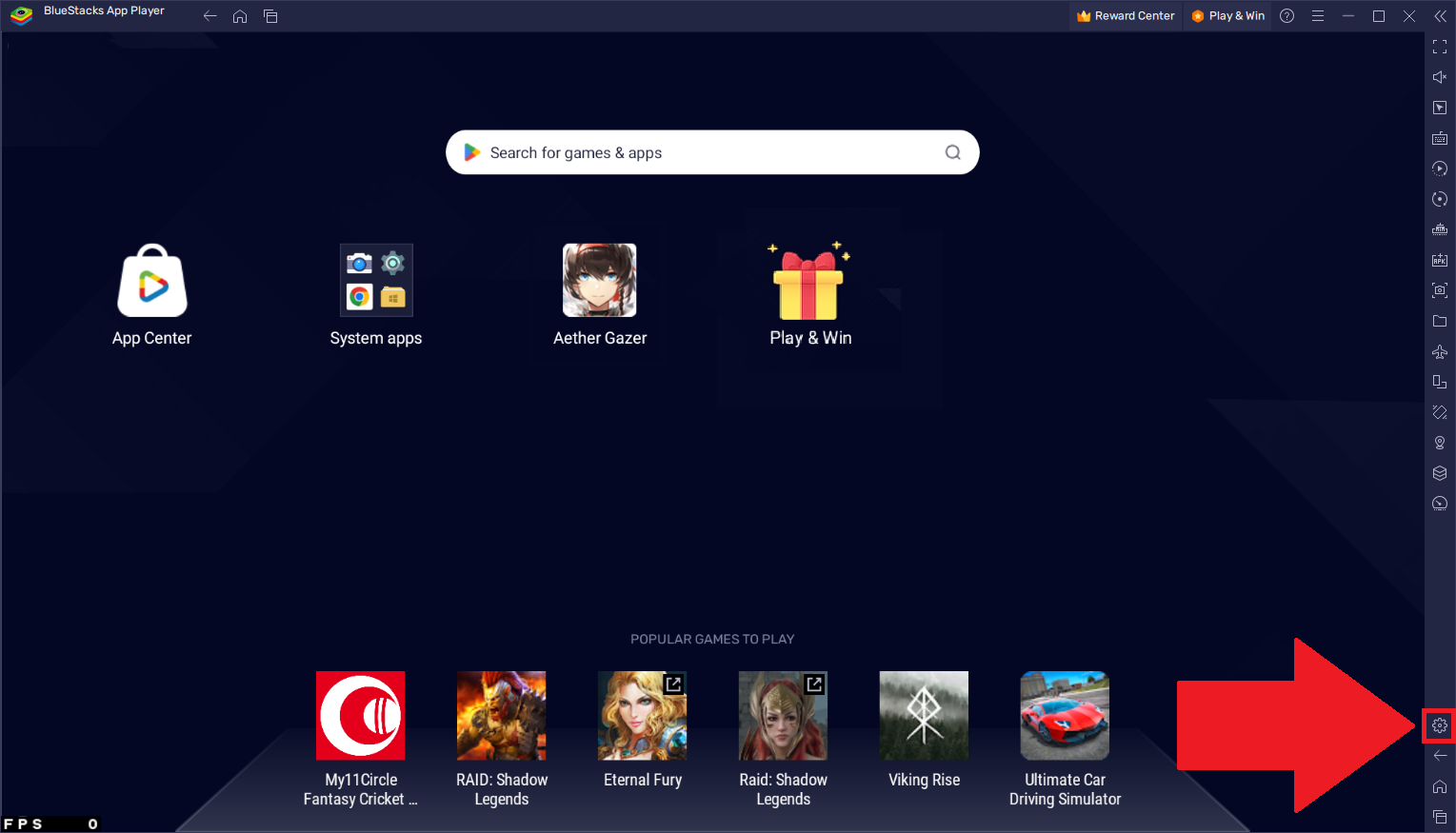Go to home via title bar icon
The height and width of the screenshot is (833, 1456).
pyautogui.click(x=240, y=16)
